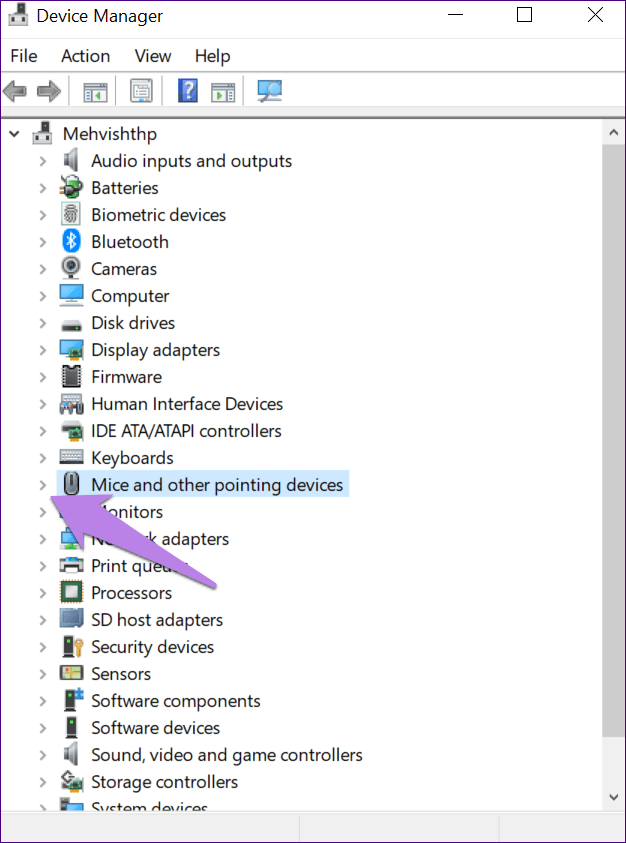Expand the Sound, video and game controllers node
626x843 pixels.
[42, 754]
